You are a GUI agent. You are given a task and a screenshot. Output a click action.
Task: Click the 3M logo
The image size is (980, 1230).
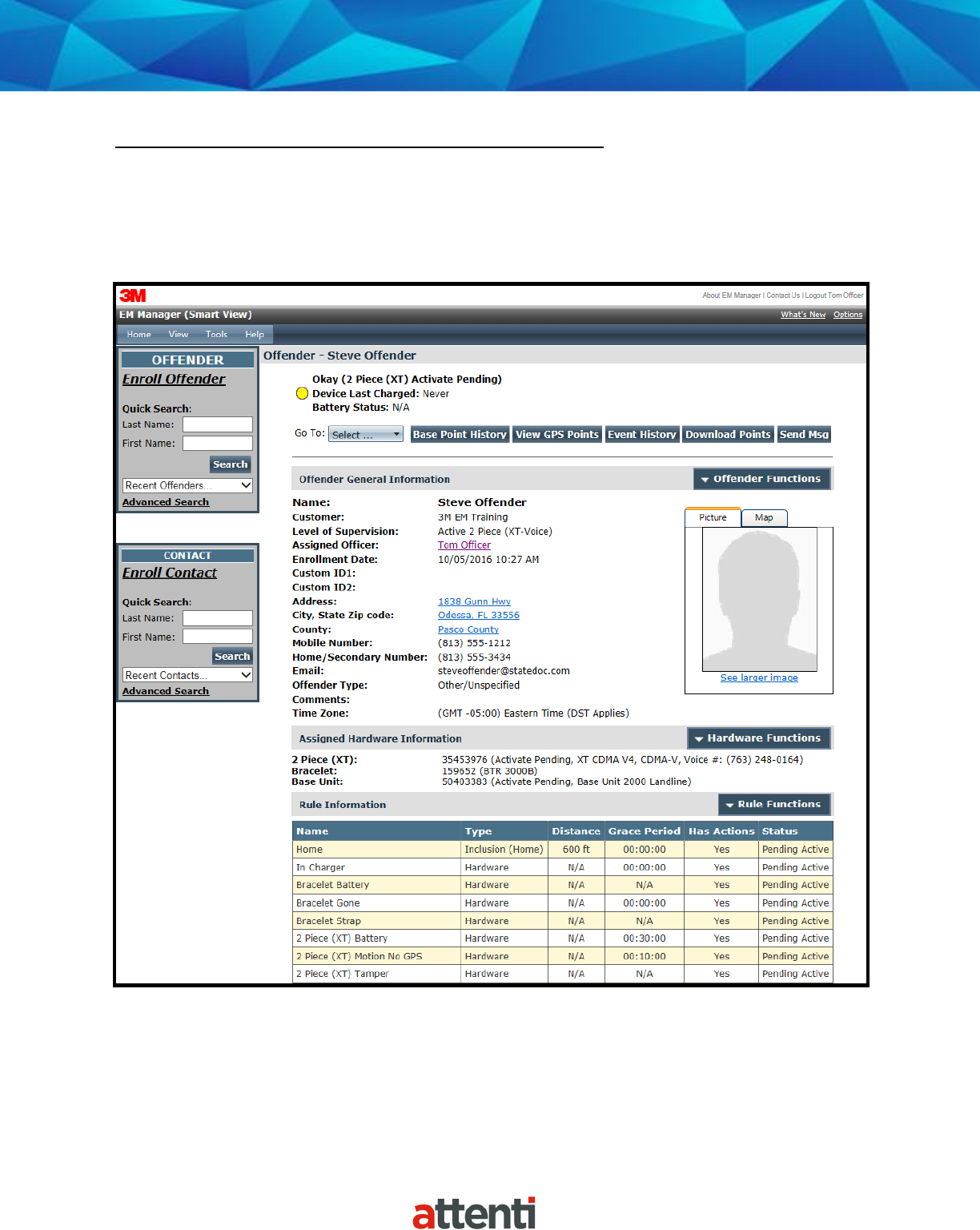coord(133,295)
